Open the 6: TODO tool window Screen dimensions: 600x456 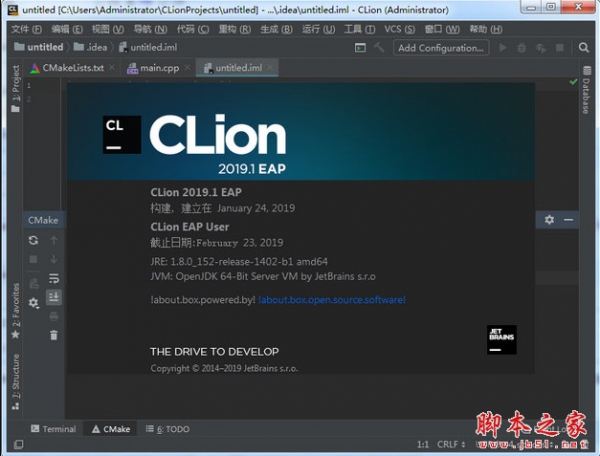168,429
